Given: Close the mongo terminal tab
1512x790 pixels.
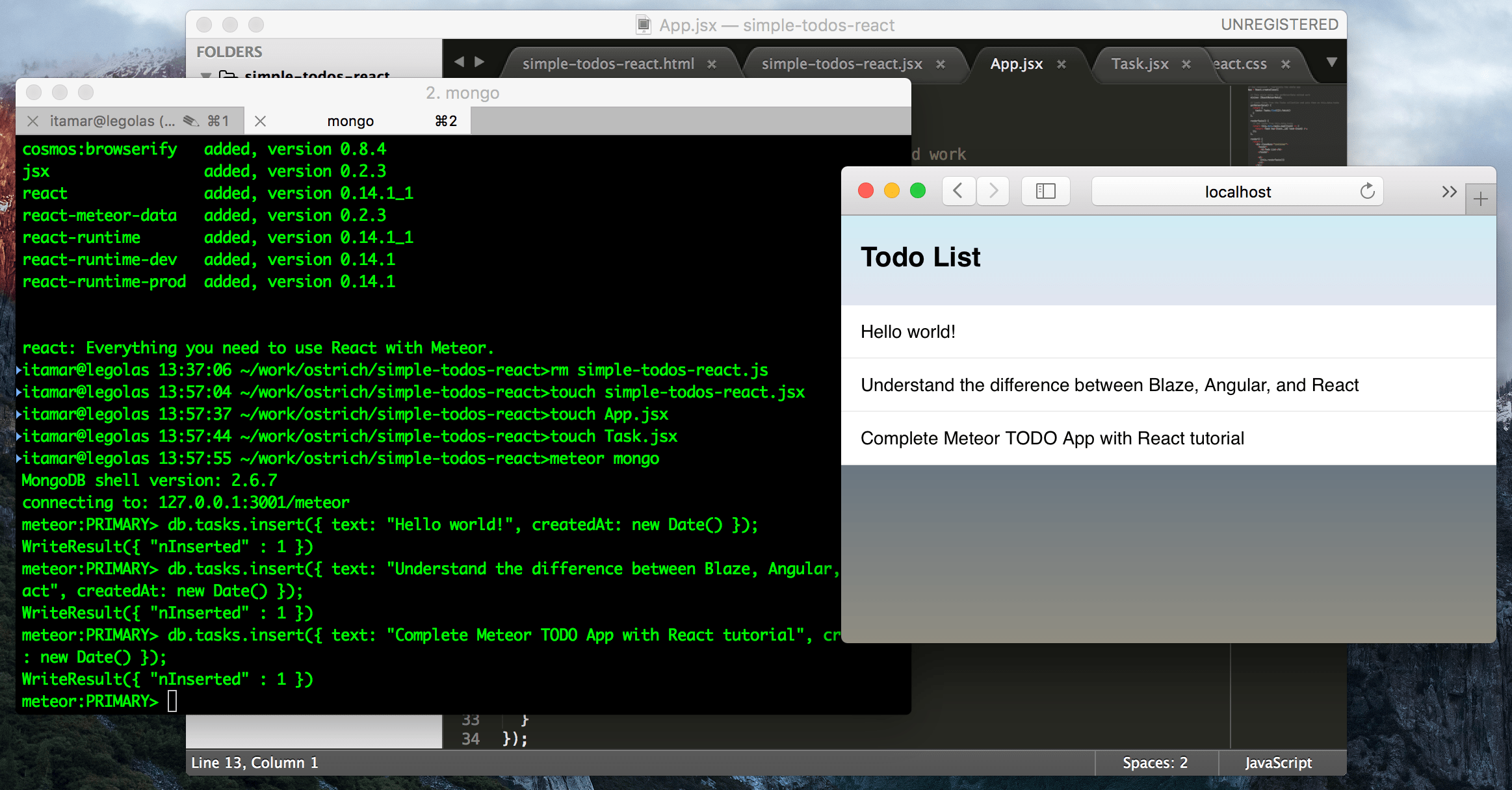Looking at the screenshot, I should pos(260,121).
